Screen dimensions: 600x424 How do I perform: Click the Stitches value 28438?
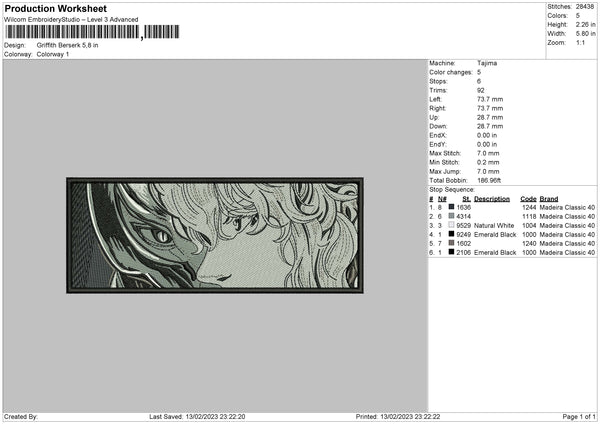pos(585,7)
